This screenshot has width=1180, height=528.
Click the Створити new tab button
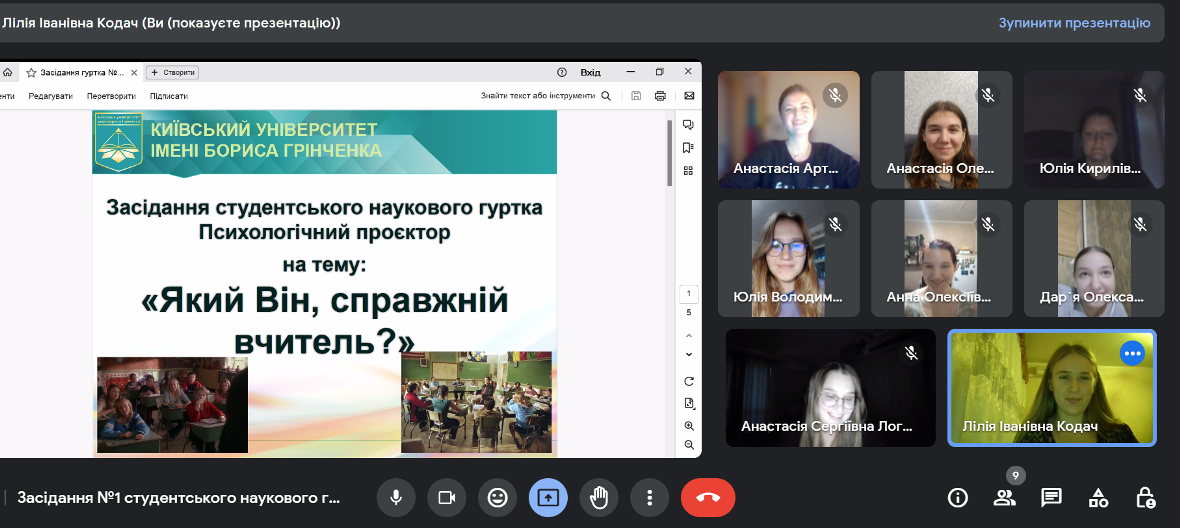point(172,72)
